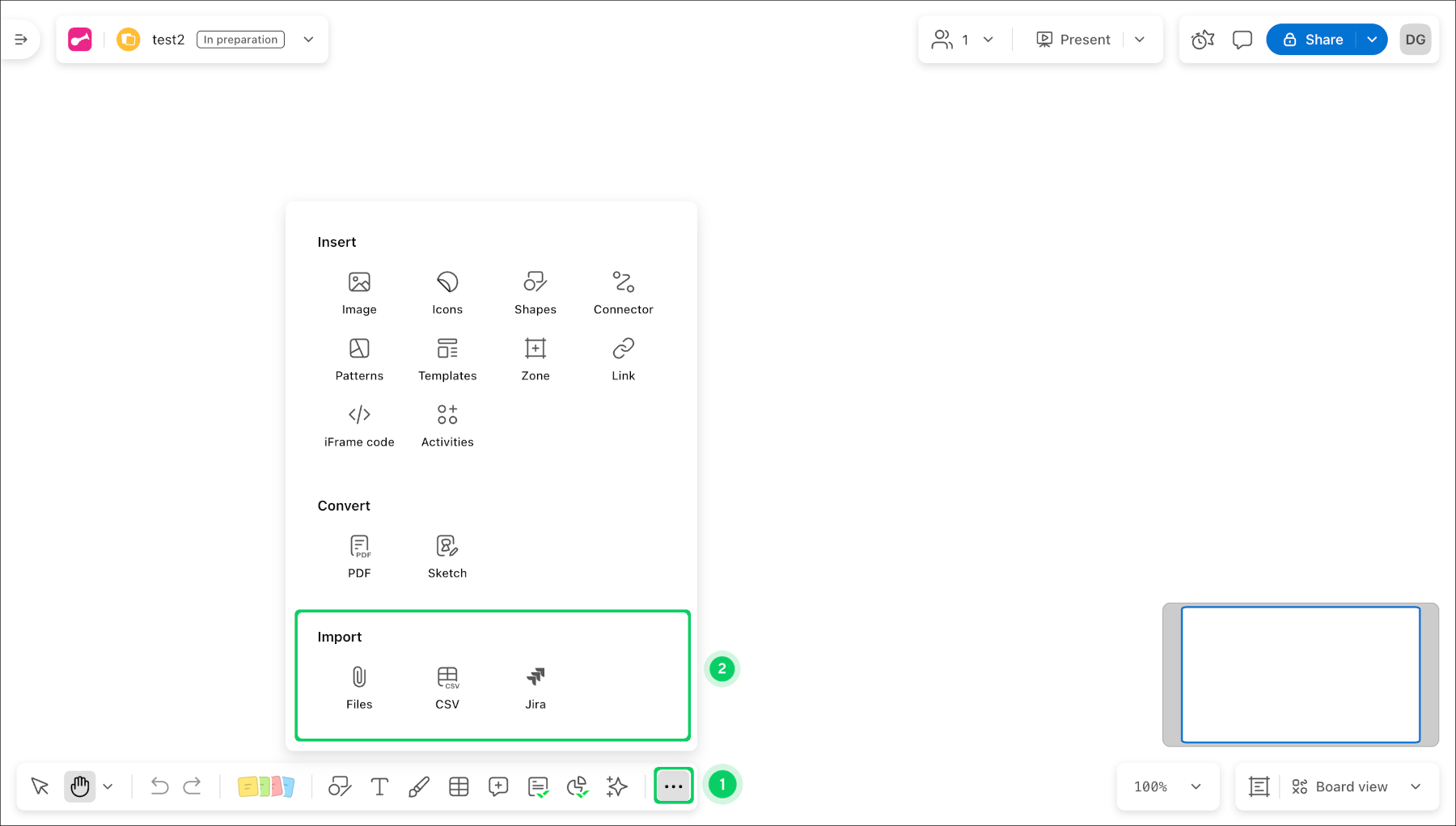
Task: Add a comment with the comment tool
Action: 498,786
